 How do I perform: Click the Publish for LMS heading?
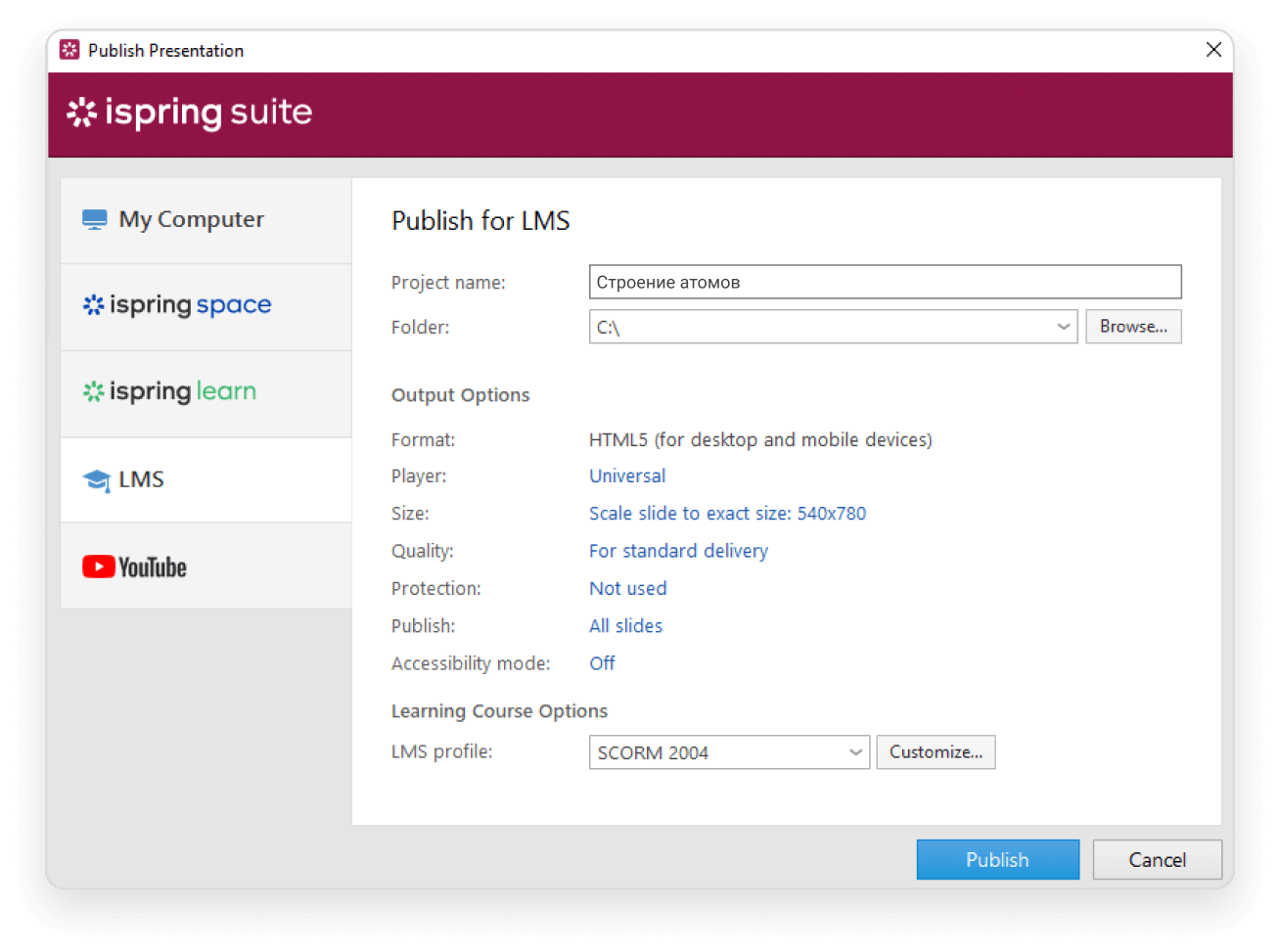coord(480,221)
